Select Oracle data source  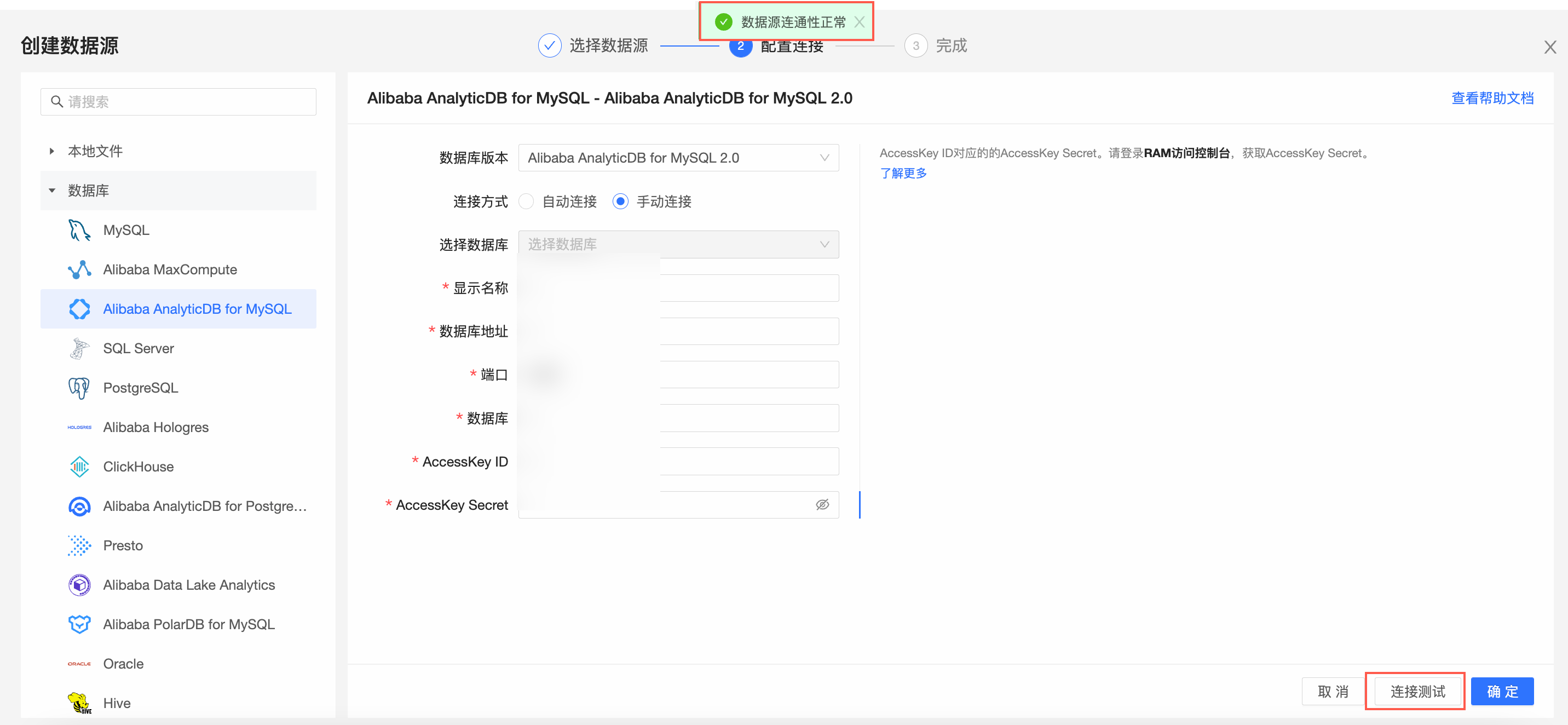[178, 664]
